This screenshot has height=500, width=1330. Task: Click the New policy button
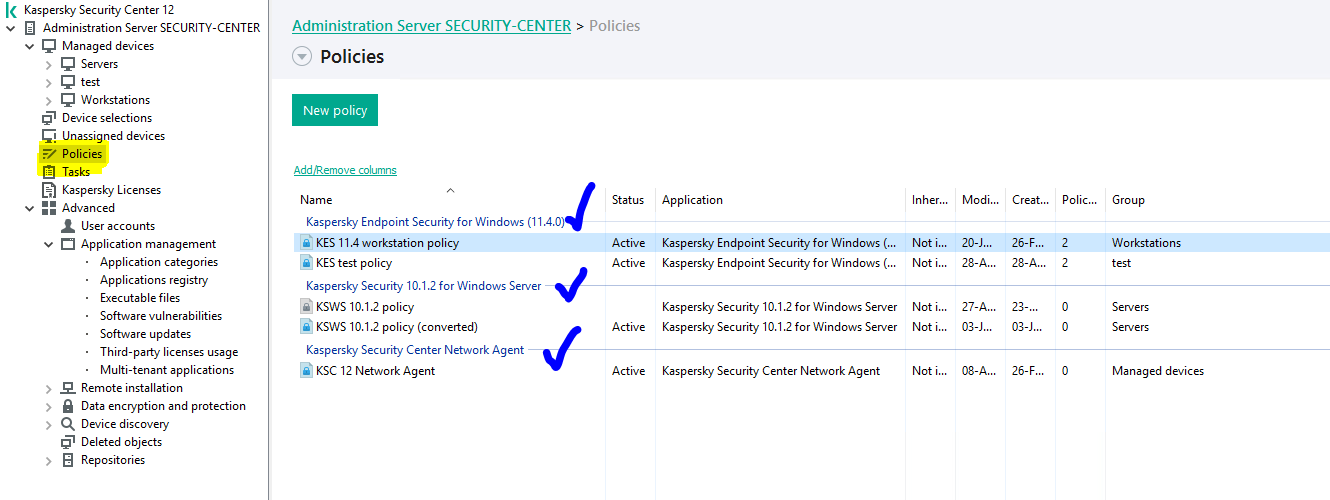pos(335,110)
